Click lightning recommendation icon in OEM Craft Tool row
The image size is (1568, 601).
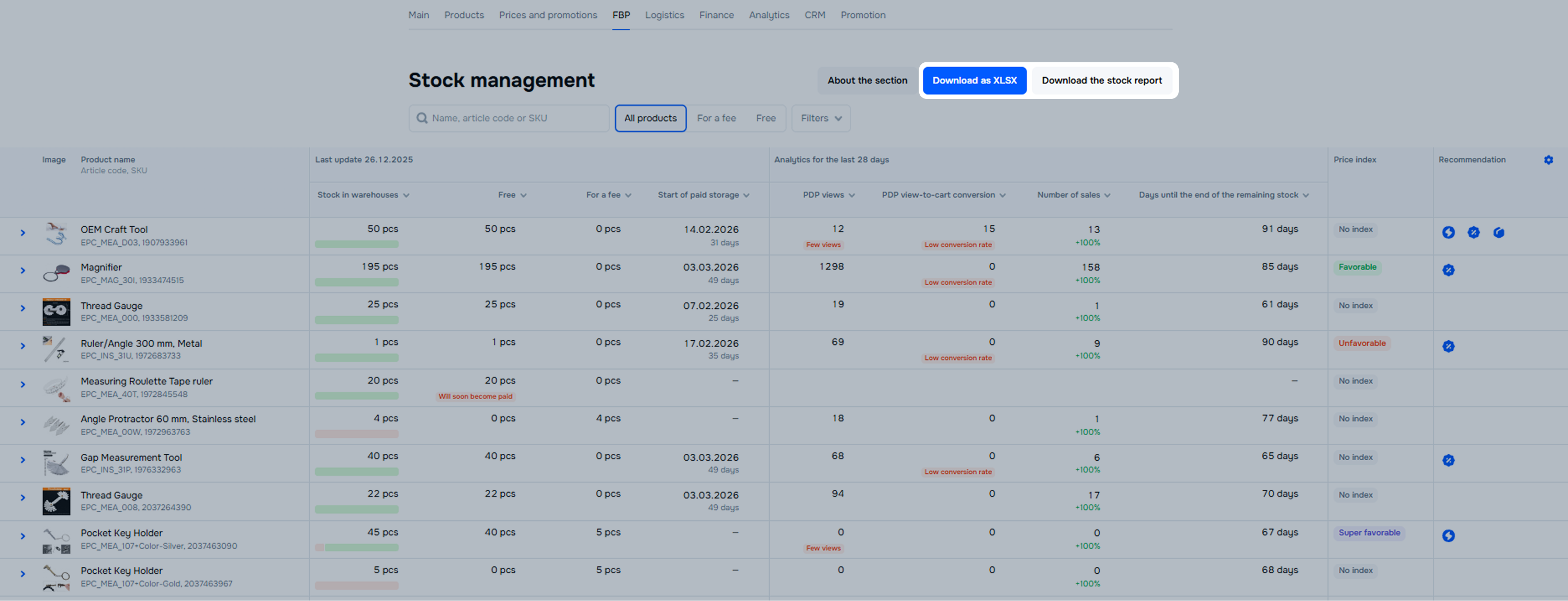pos(1448,232)
